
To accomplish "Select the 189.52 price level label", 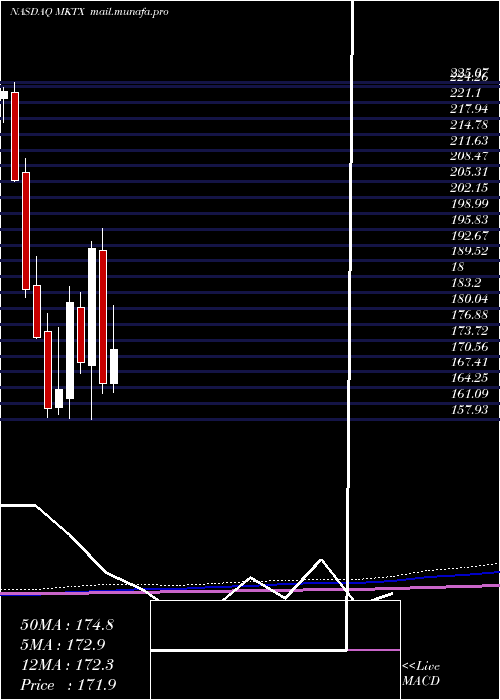I will pyautogui.click(x=470, y=251).
